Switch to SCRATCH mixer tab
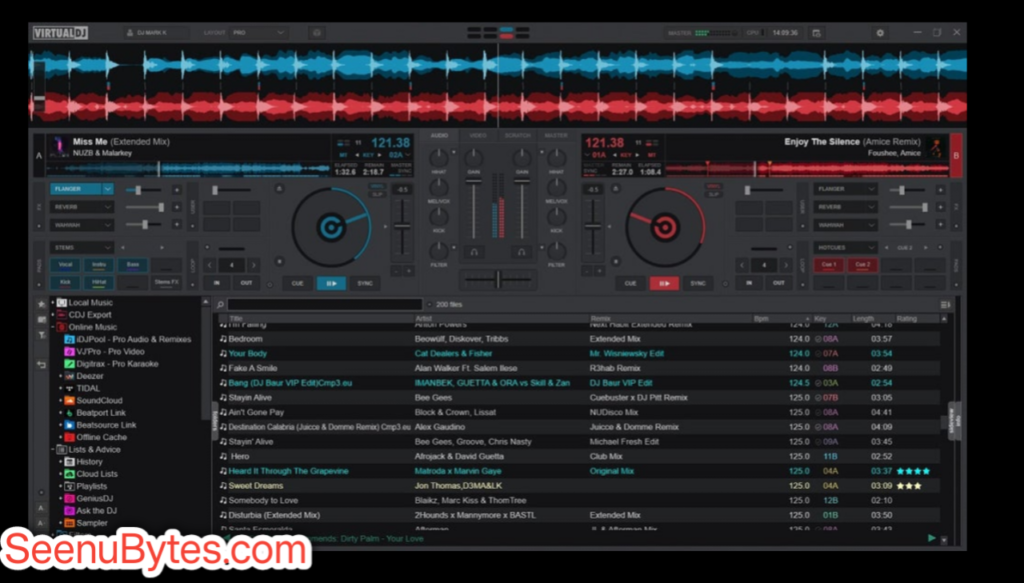The width and height of the screenshot is (1024, 583). [517, 135]
